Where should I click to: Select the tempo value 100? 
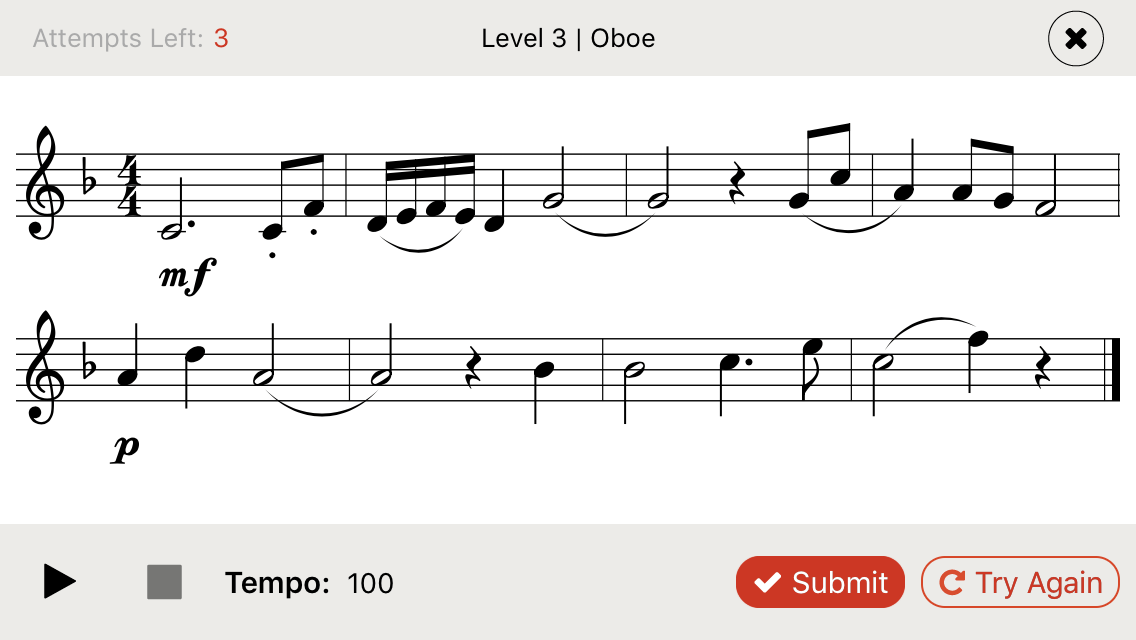[x=370, y=583]
